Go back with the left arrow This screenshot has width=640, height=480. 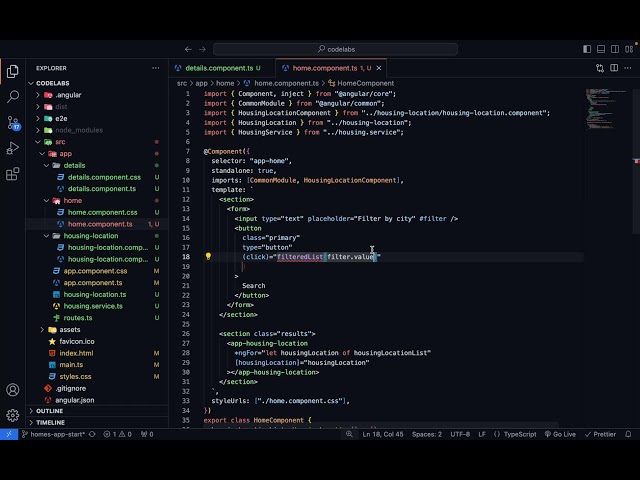tap(188, 49)
